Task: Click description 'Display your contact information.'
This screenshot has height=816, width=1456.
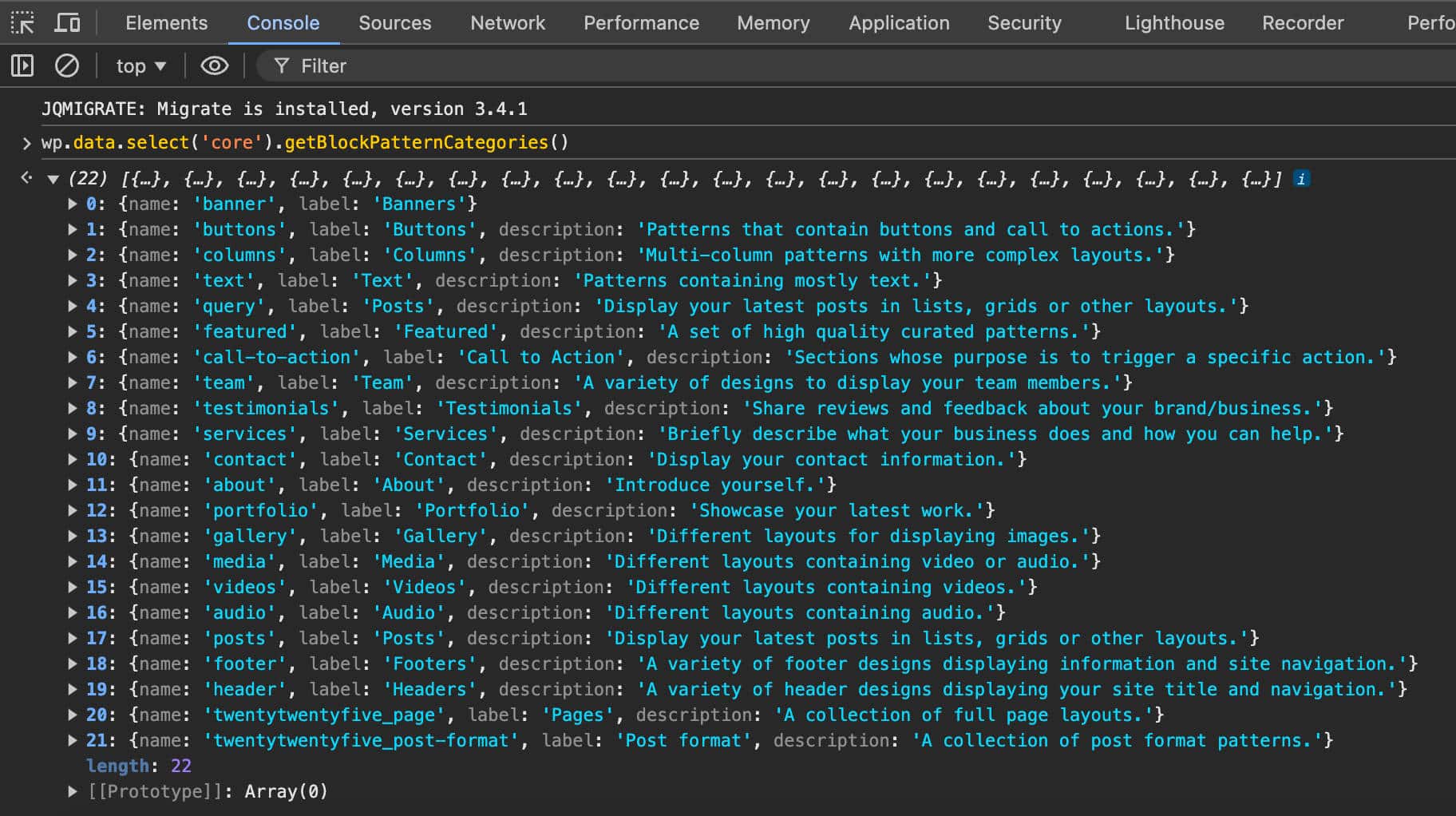Action: [x=831, y=459]
